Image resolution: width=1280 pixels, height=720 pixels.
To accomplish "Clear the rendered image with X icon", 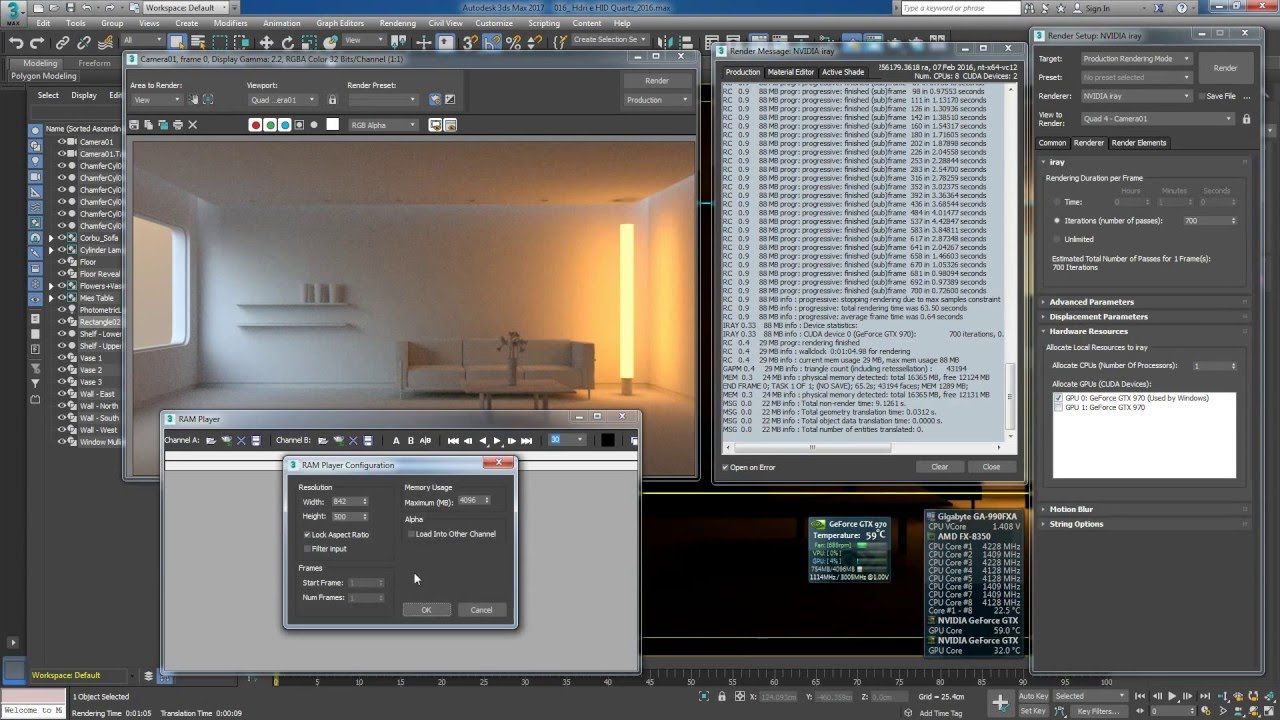I will coord(193,125).
